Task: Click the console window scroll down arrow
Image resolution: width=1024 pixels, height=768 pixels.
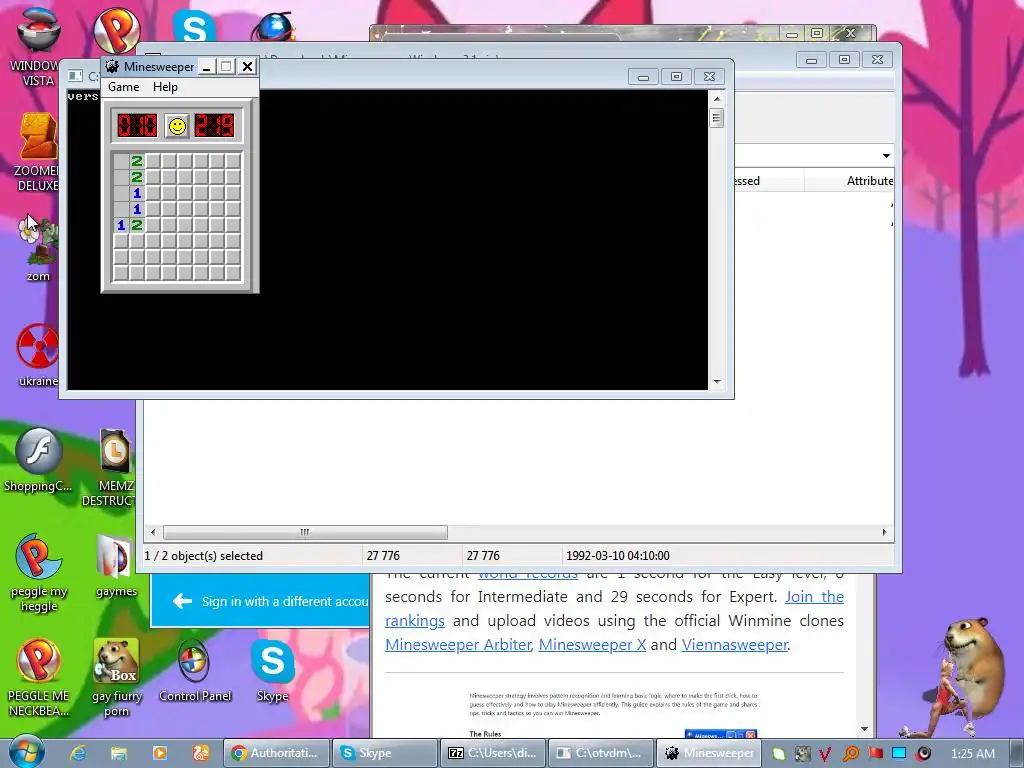Action: coord(716,381)
